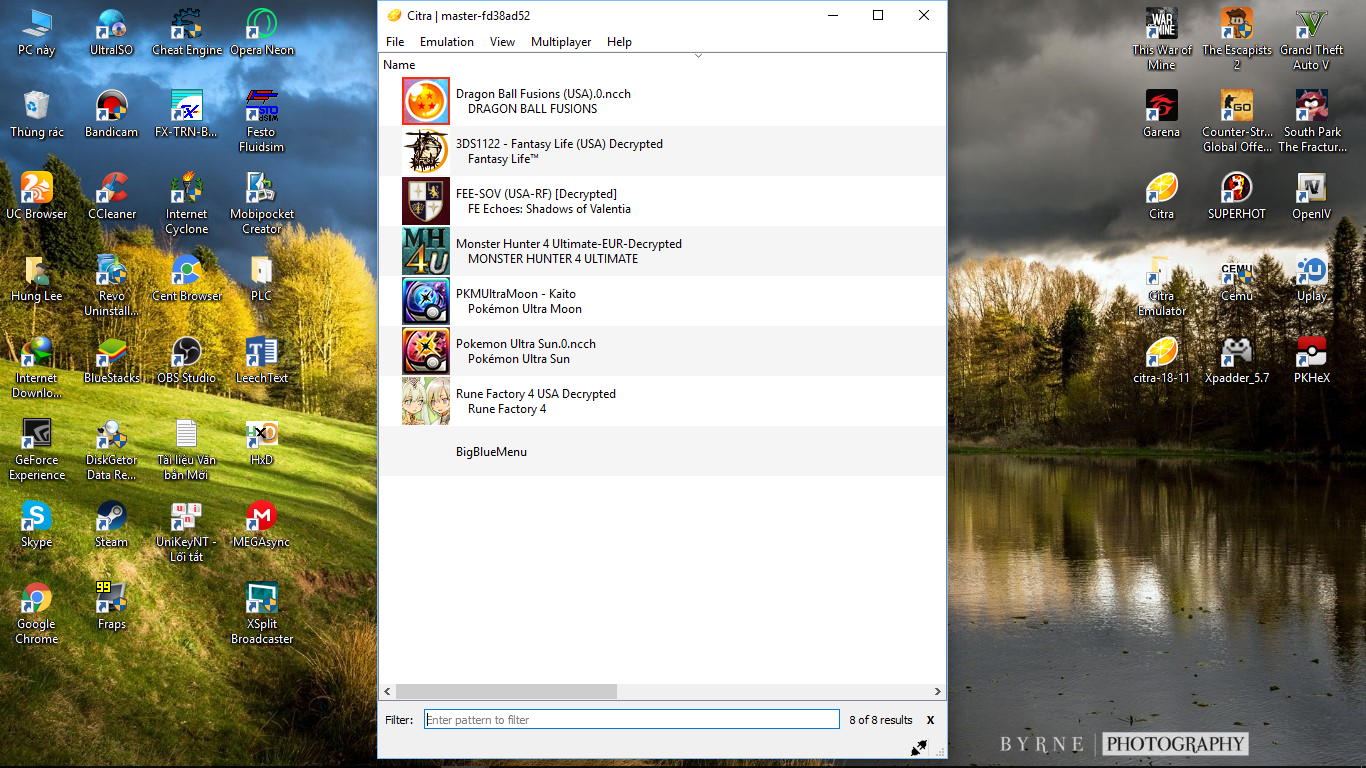Select the FE Echoes Shadows of Valentia icon

point(426,201)
